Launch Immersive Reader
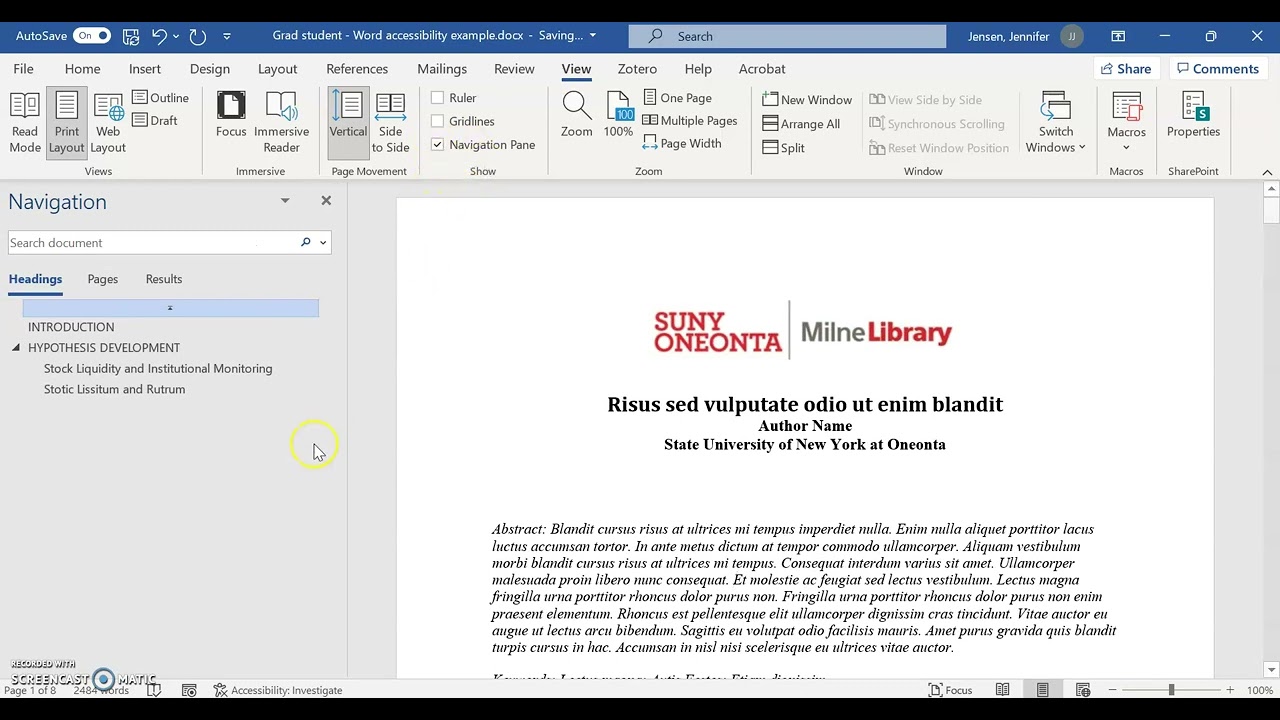 coord(281,122)
